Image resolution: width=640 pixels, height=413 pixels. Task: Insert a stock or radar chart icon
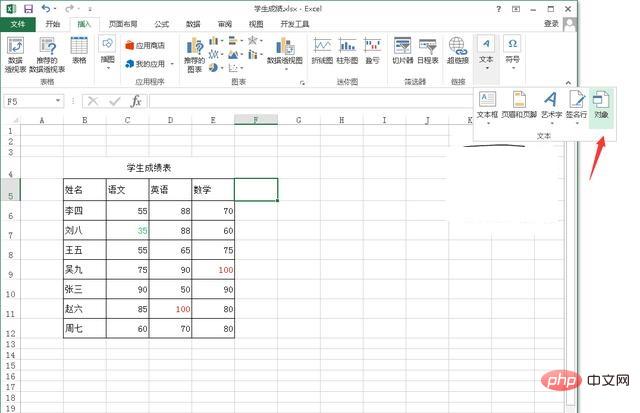click(253, 41)
